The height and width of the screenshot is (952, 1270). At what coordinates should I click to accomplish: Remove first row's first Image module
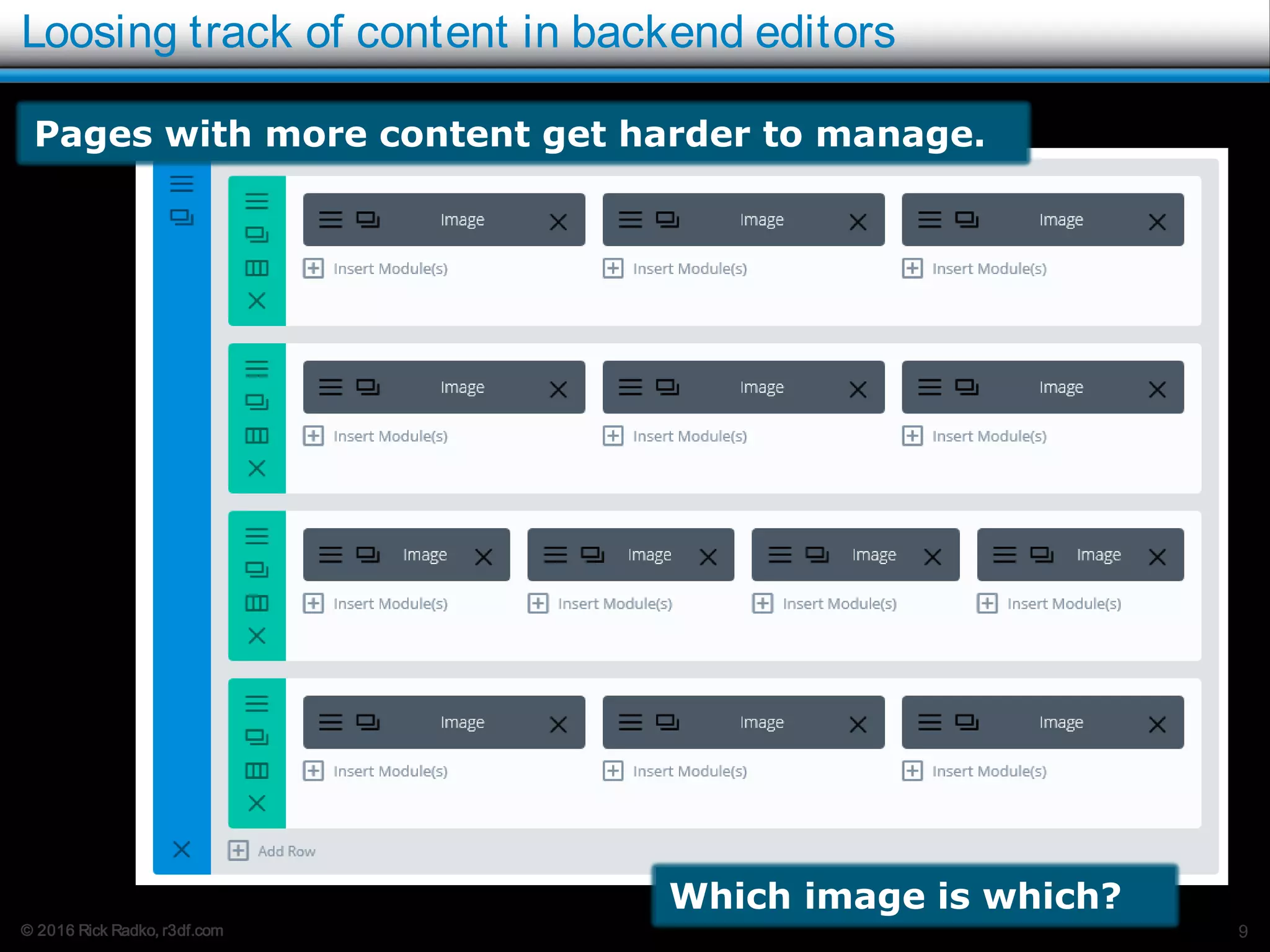558,222
